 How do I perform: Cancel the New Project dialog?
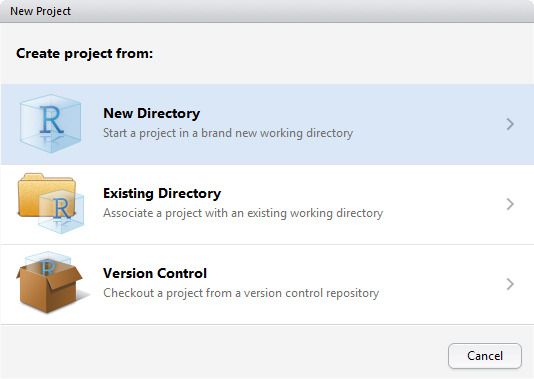[485, 356]
